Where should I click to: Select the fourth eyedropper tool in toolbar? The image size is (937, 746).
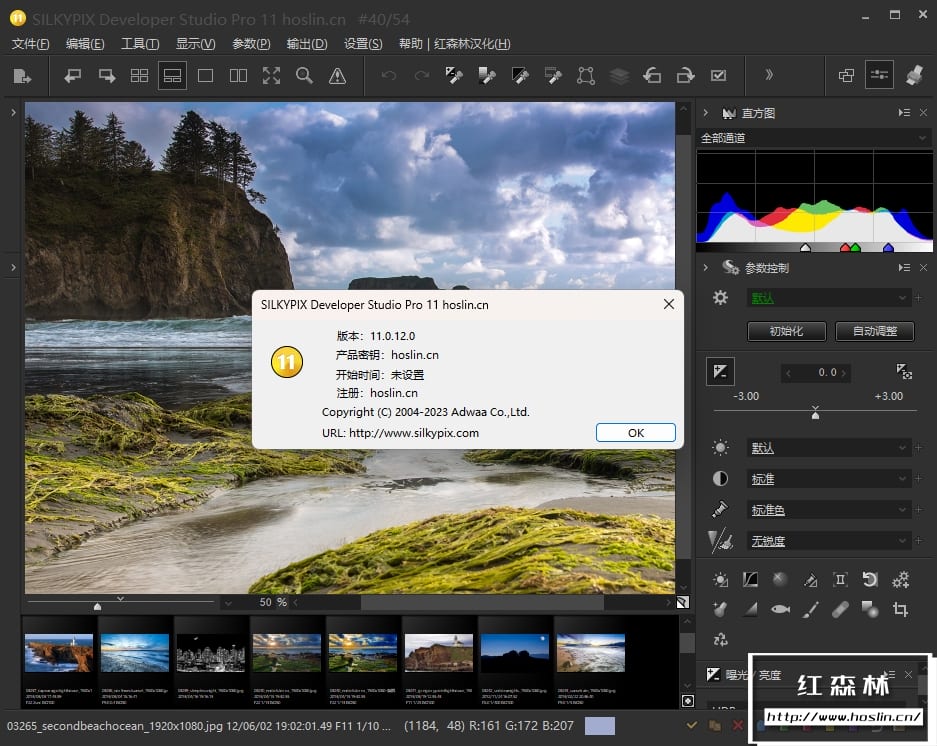click(x=553, y=76)
